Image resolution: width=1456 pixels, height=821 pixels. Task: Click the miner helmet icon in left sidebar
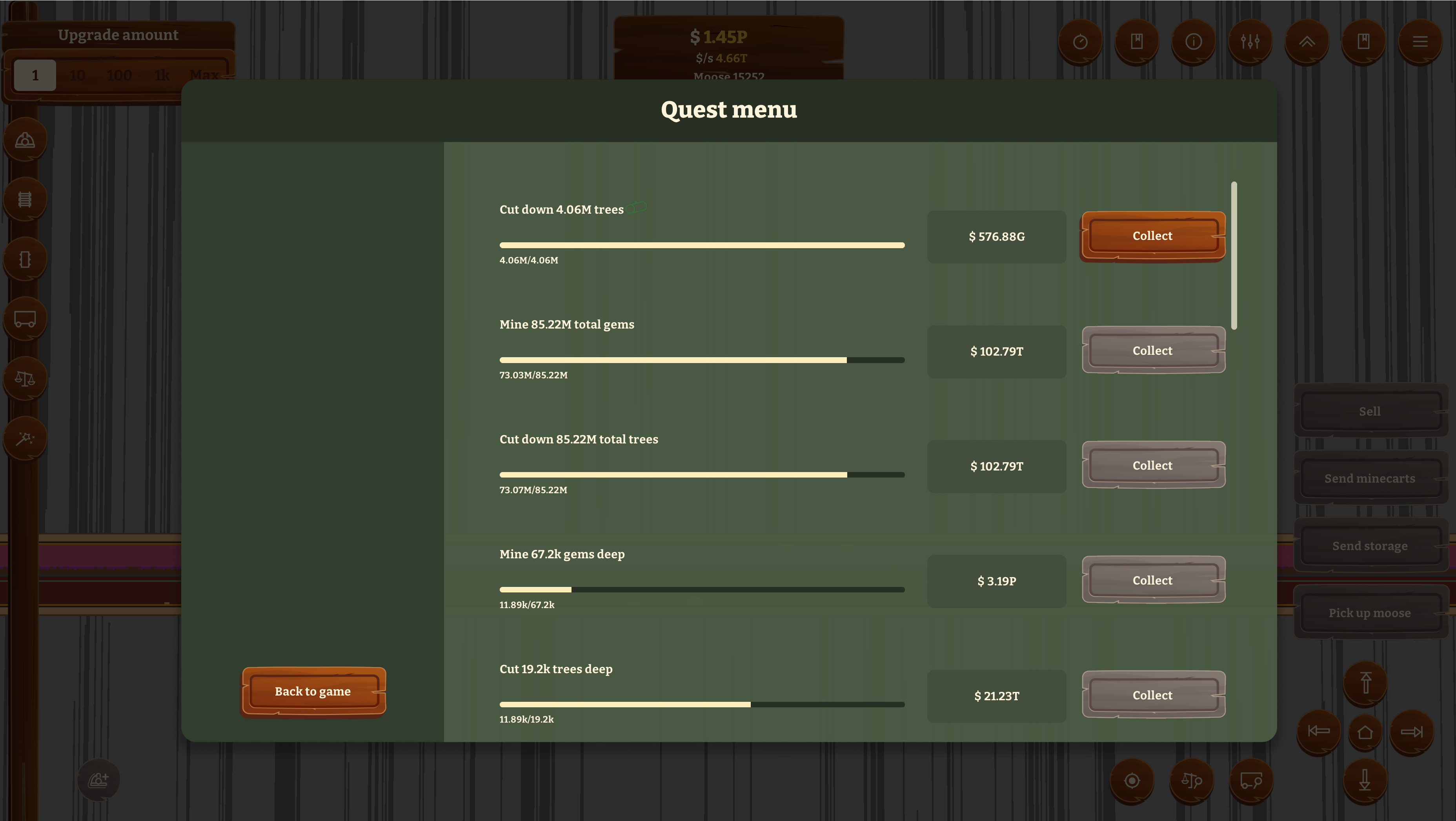click(x=25, y=140)
